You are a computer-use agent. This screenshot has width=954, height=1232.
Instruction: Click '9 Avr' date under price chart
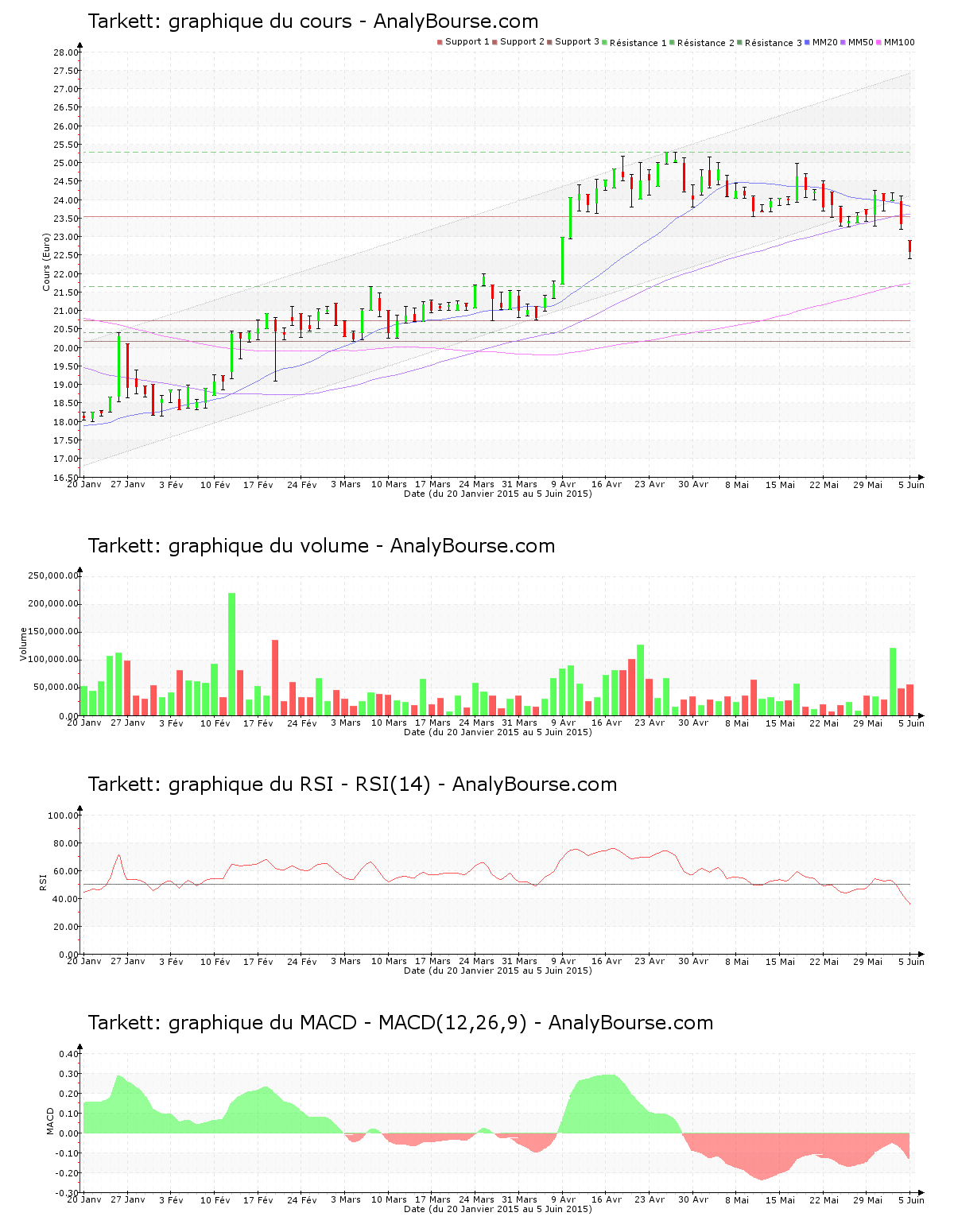564,484
